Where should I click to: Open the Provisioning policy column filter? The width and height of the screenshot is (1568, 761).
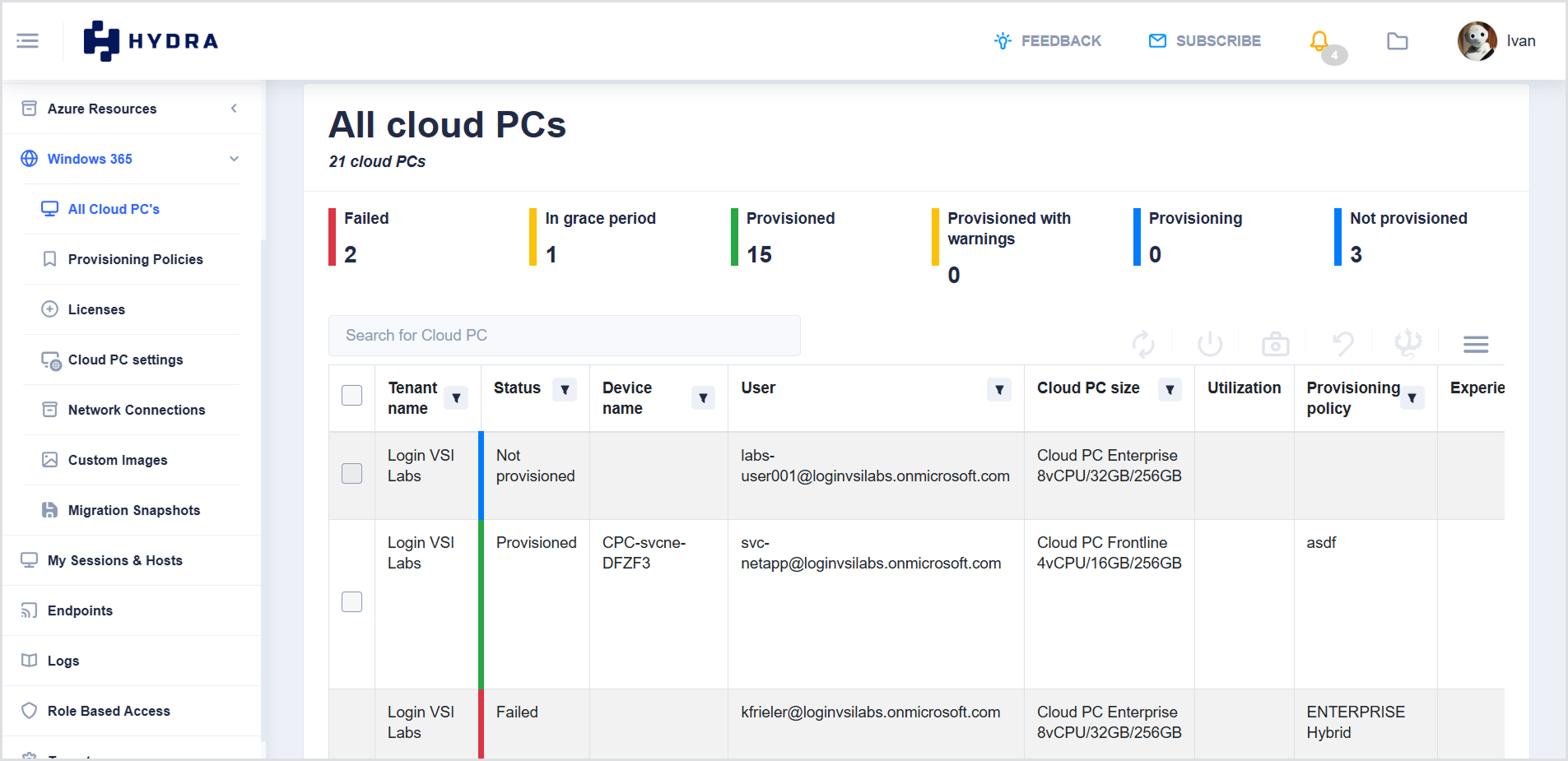coord(1412,398)
